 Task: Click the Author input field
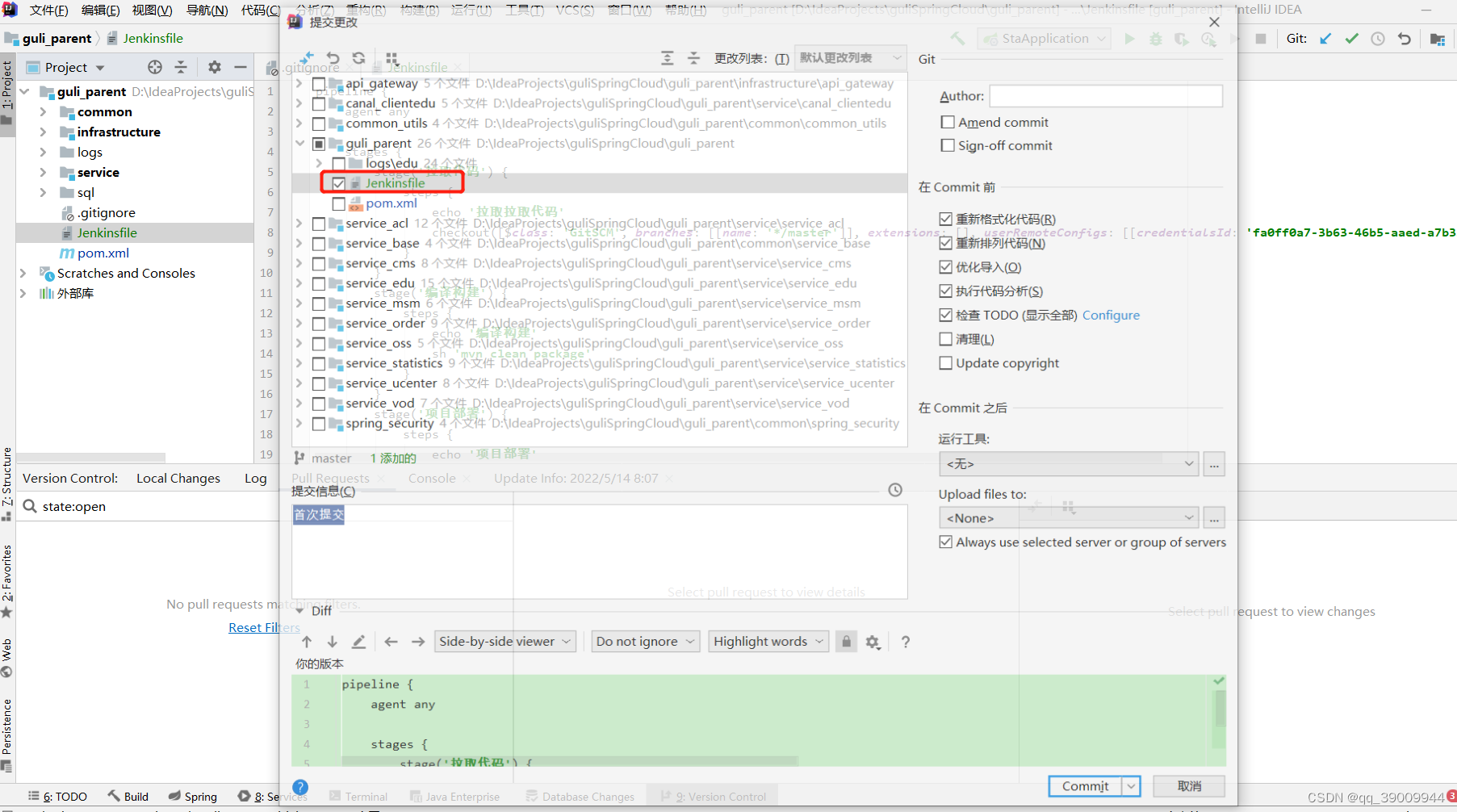tap(1106, 96)
